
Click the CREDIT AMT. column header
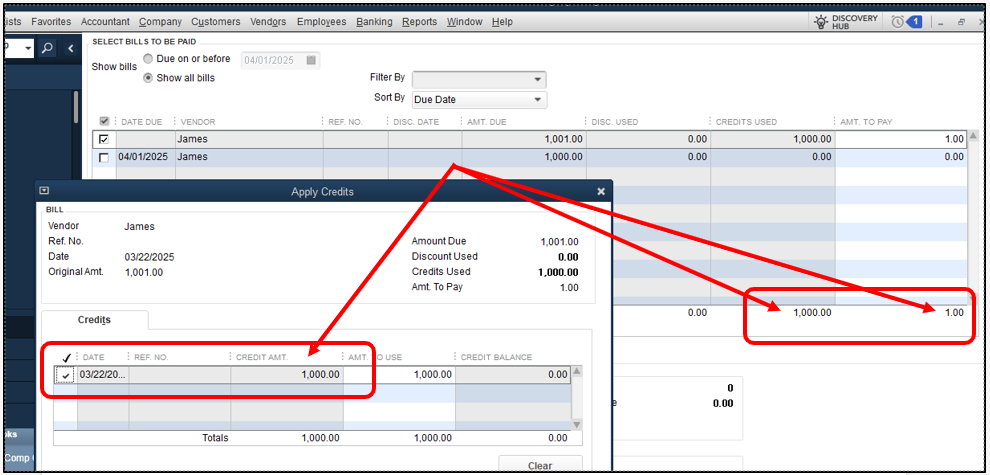point(262,358)
